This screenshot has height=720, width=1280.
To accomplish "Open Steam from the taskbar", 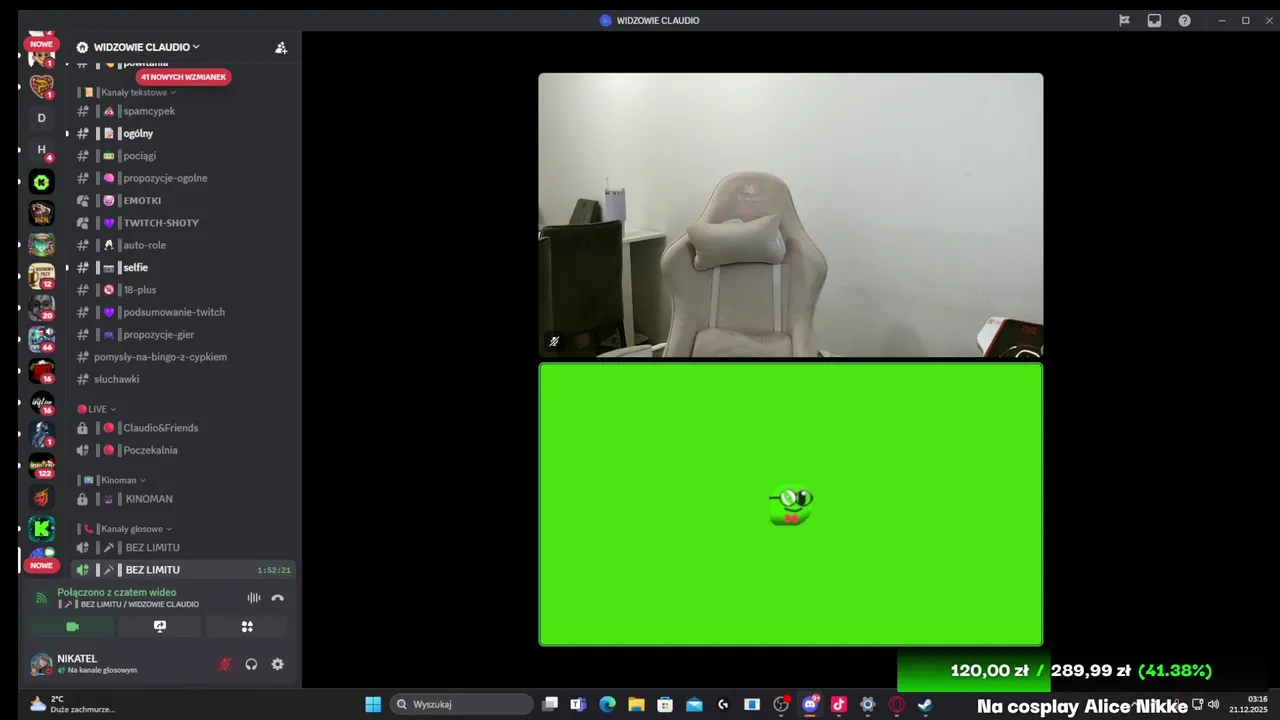I will [x=925, y=704].
